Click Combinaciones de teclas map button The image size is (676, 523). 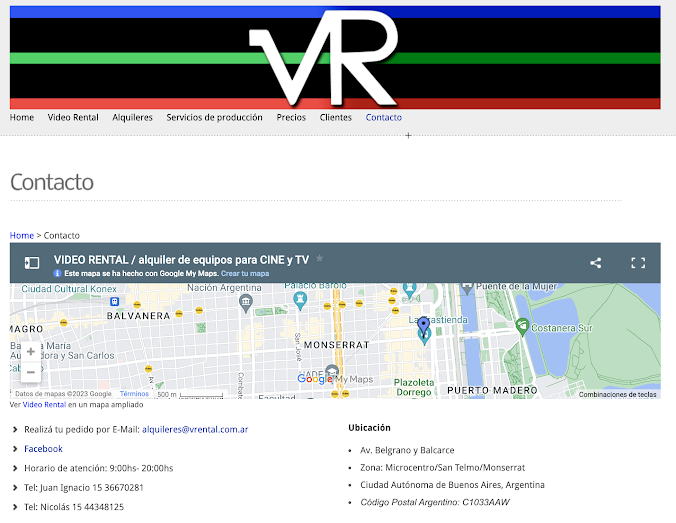tap(617, 394)
